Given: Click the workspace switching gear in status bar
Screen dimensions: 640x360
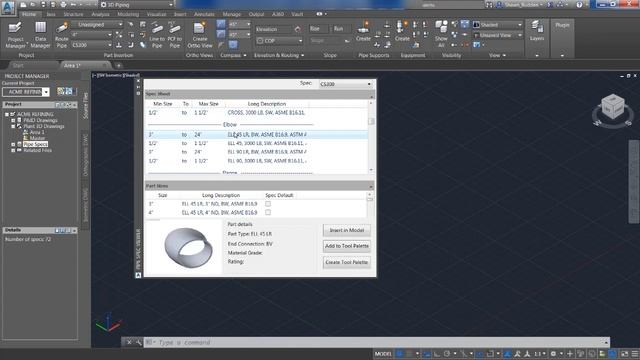Looking at the screenshot, I should pos(553,354).
